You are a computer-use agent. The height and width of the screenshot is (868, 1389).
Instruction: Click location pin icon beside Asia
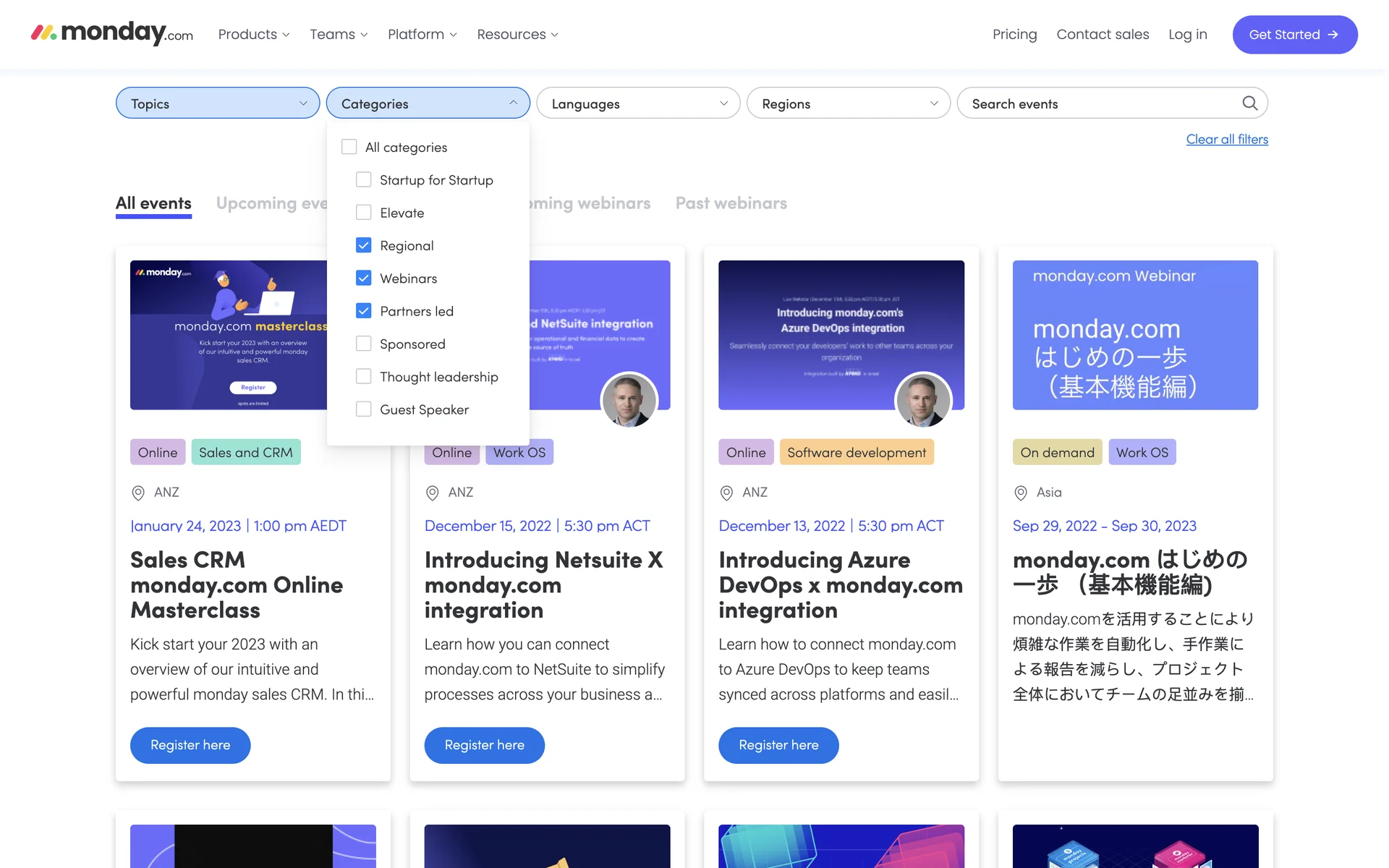coord(1021,493)
